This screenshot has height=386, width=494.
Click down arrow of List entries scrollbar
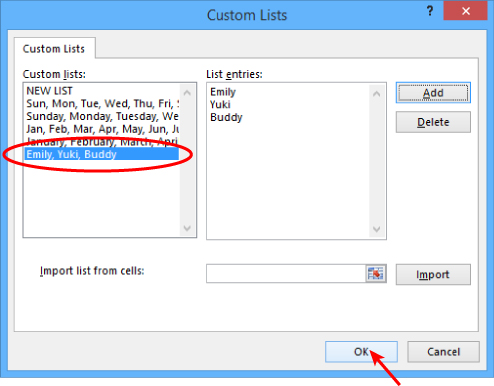click(377, 229)
